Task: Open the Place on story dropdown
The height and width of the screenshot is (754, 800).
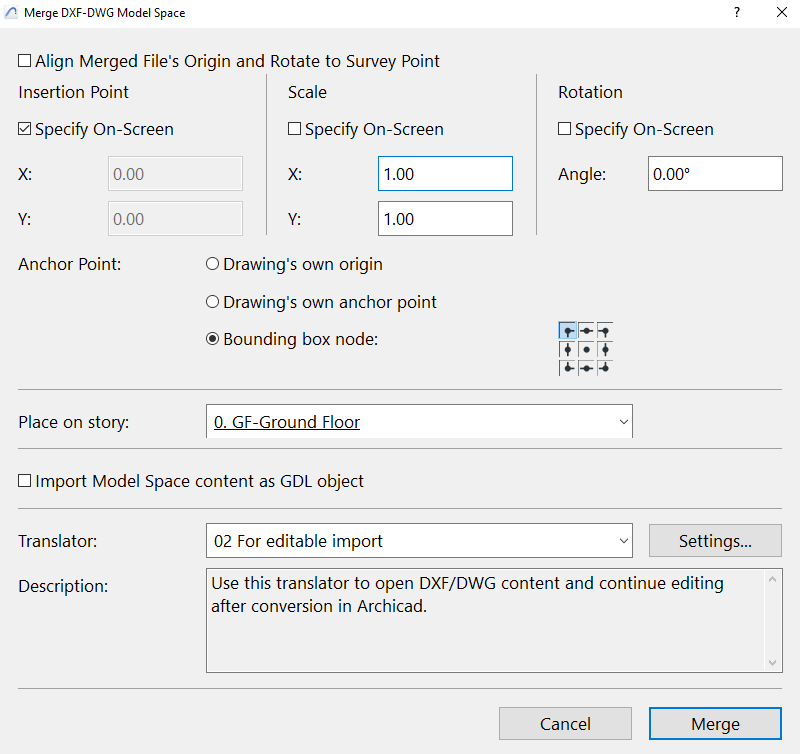Action: tap(419, 421)
